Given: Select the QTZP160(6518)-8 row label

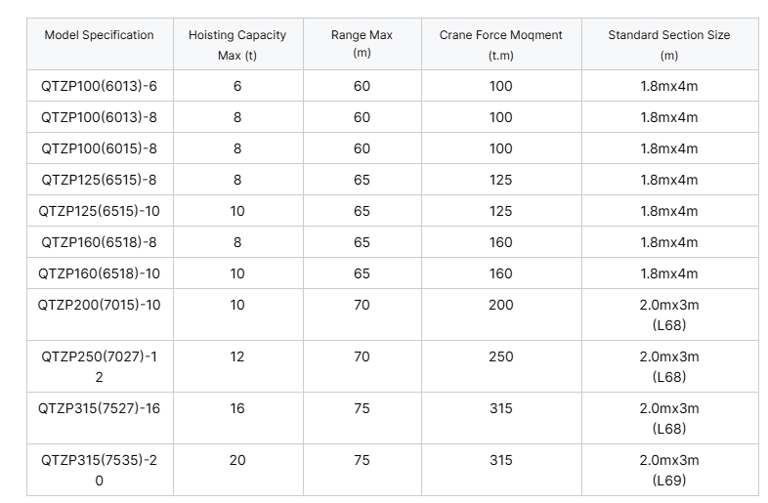Looking at the screenshot, I should 99,242.
